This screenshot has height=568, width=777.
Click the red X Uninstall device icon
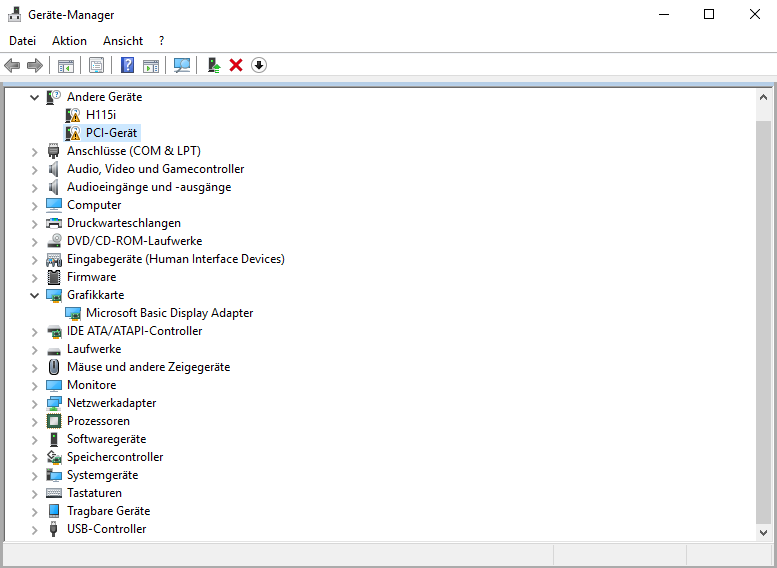pyautogui.click(x=236, y=65)
